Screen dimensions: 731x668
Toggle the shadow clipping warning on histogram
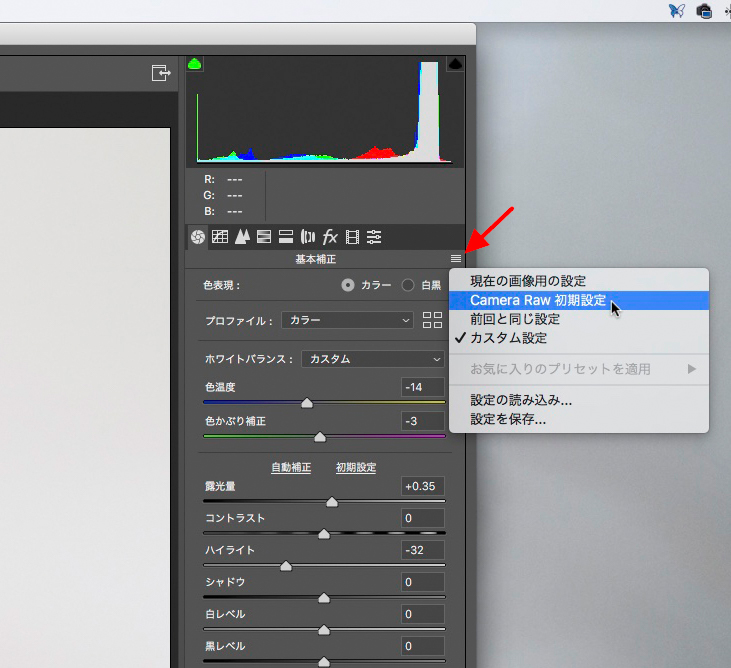[195, 64]
